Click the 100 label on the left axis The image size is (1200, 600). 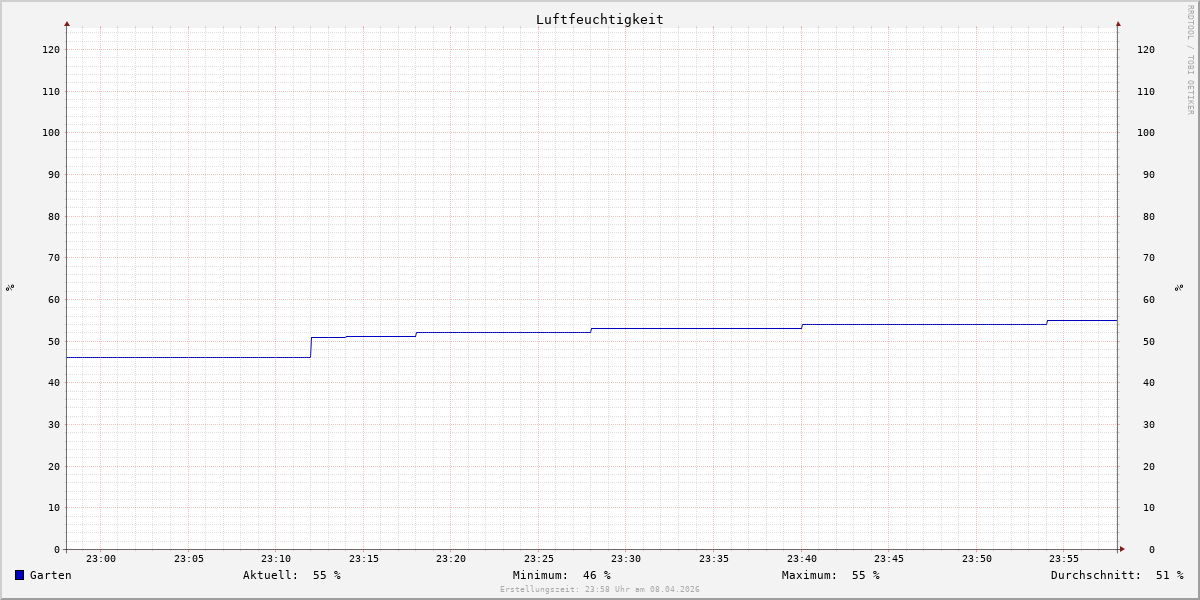[x=51, y=132]
